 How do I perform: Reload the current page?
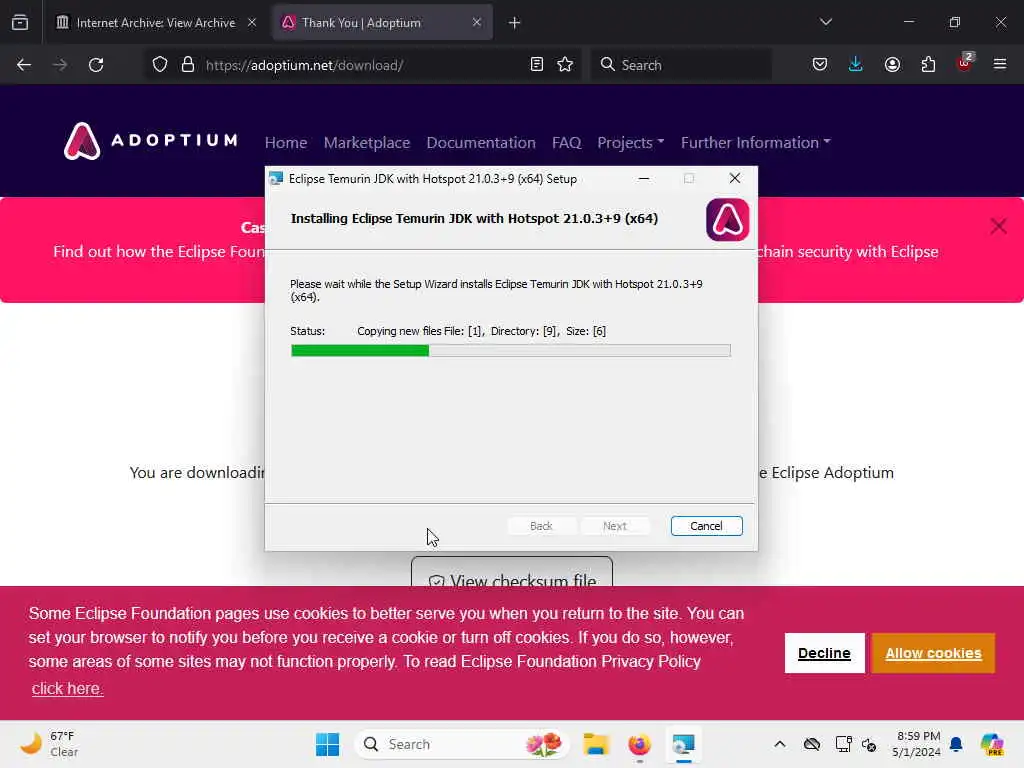(96, 65)
